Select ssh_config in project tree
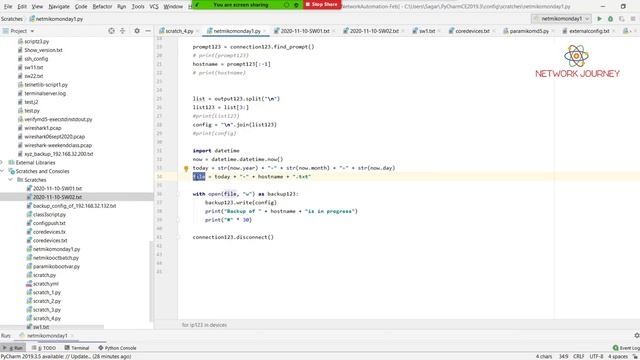Viewport: 640px width, 360px height. (x=36, y=59)
